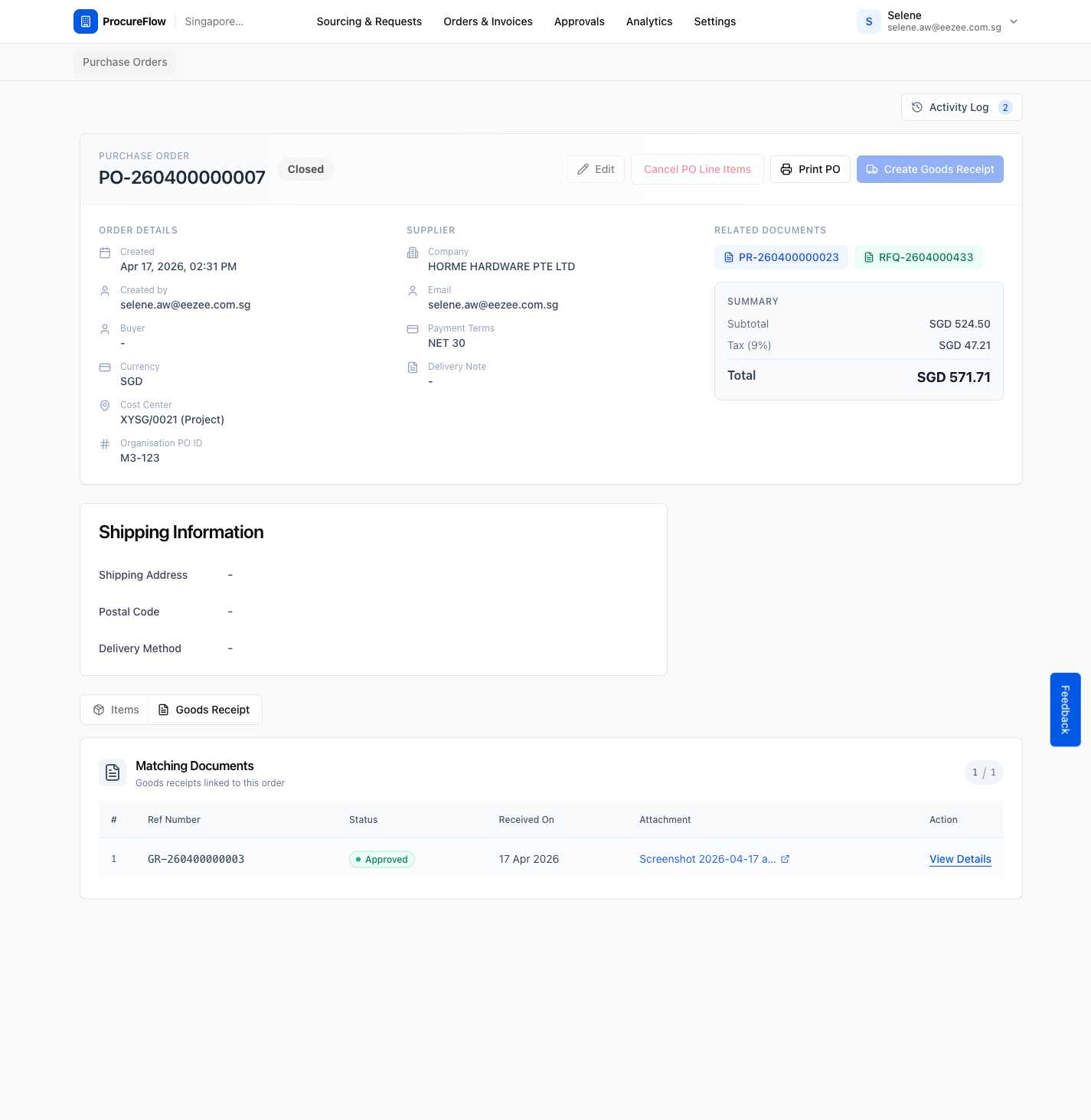This screenshot has height=1120, width=1091.
Task: Open the Activity Log
Action: click(962, 107)
